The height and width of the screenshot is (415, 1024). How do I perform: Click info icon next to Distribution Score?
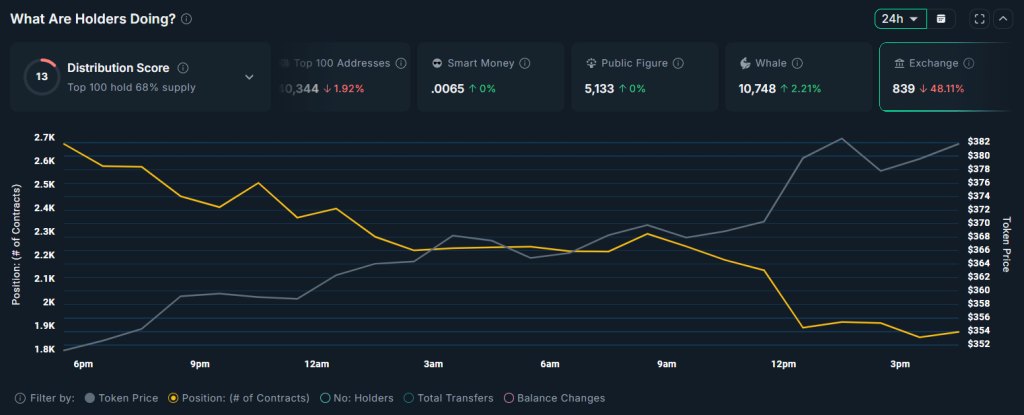[183, 68]
